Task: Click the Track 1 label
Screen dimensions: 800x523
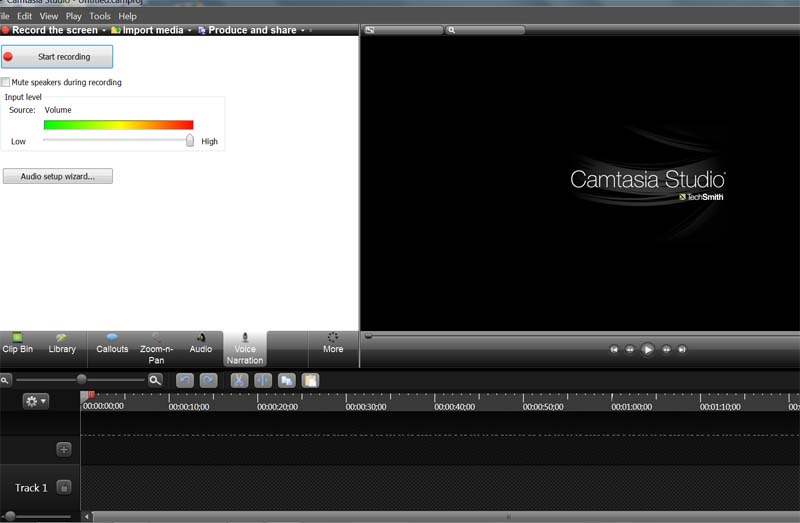Action: click(x=31, y=488)
